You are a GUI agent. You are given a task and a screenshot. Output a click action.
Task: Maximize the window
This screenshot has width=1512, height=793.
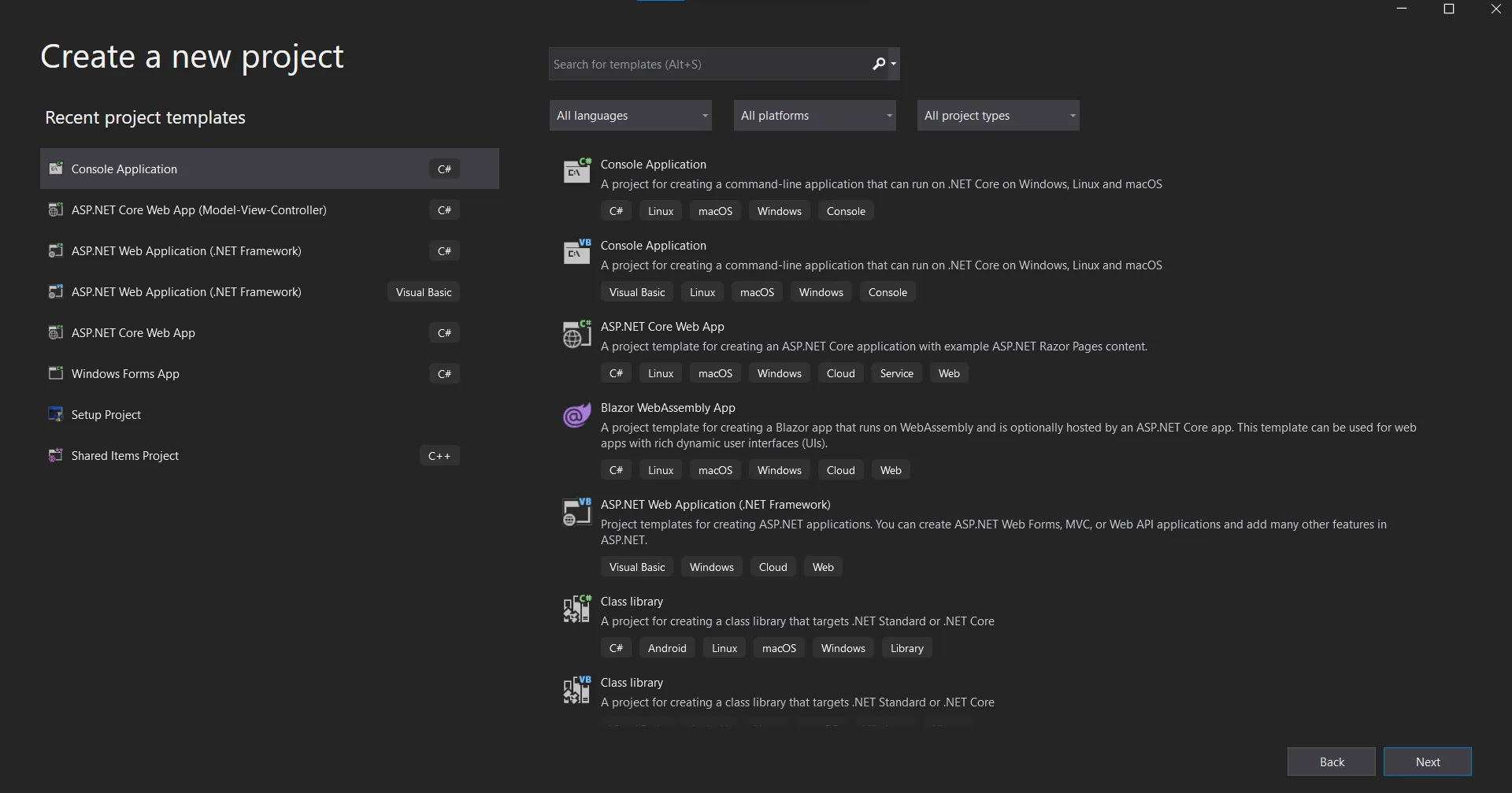(1448, 9)
